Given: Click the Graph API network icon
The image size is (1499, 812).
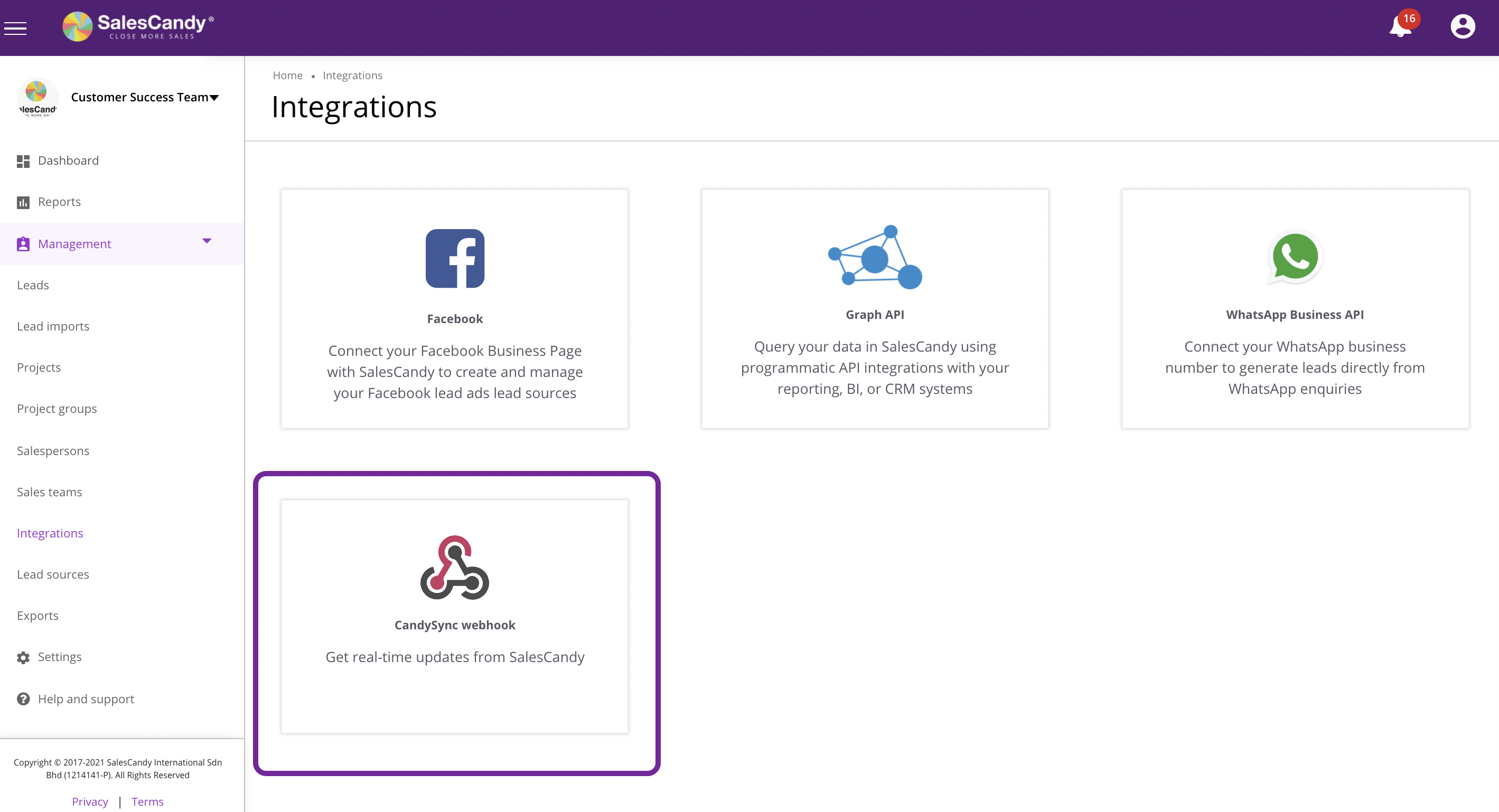Looking at the screenshot, I should click(x=875, y=257).
